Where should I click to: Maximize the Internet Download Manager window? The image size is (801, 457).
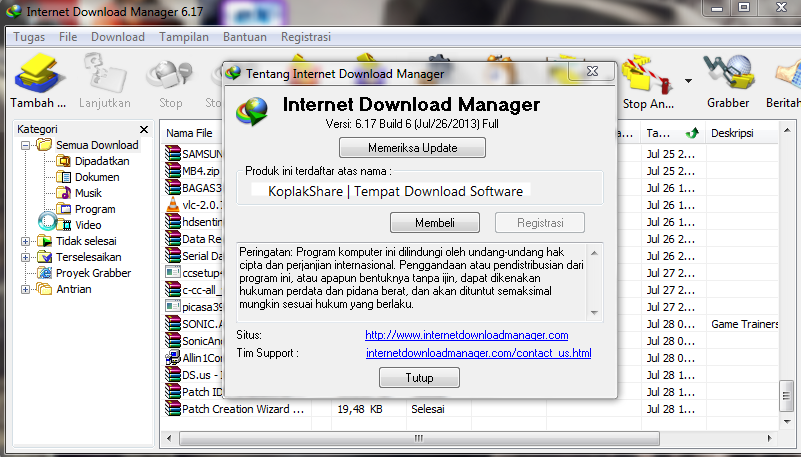744,7
